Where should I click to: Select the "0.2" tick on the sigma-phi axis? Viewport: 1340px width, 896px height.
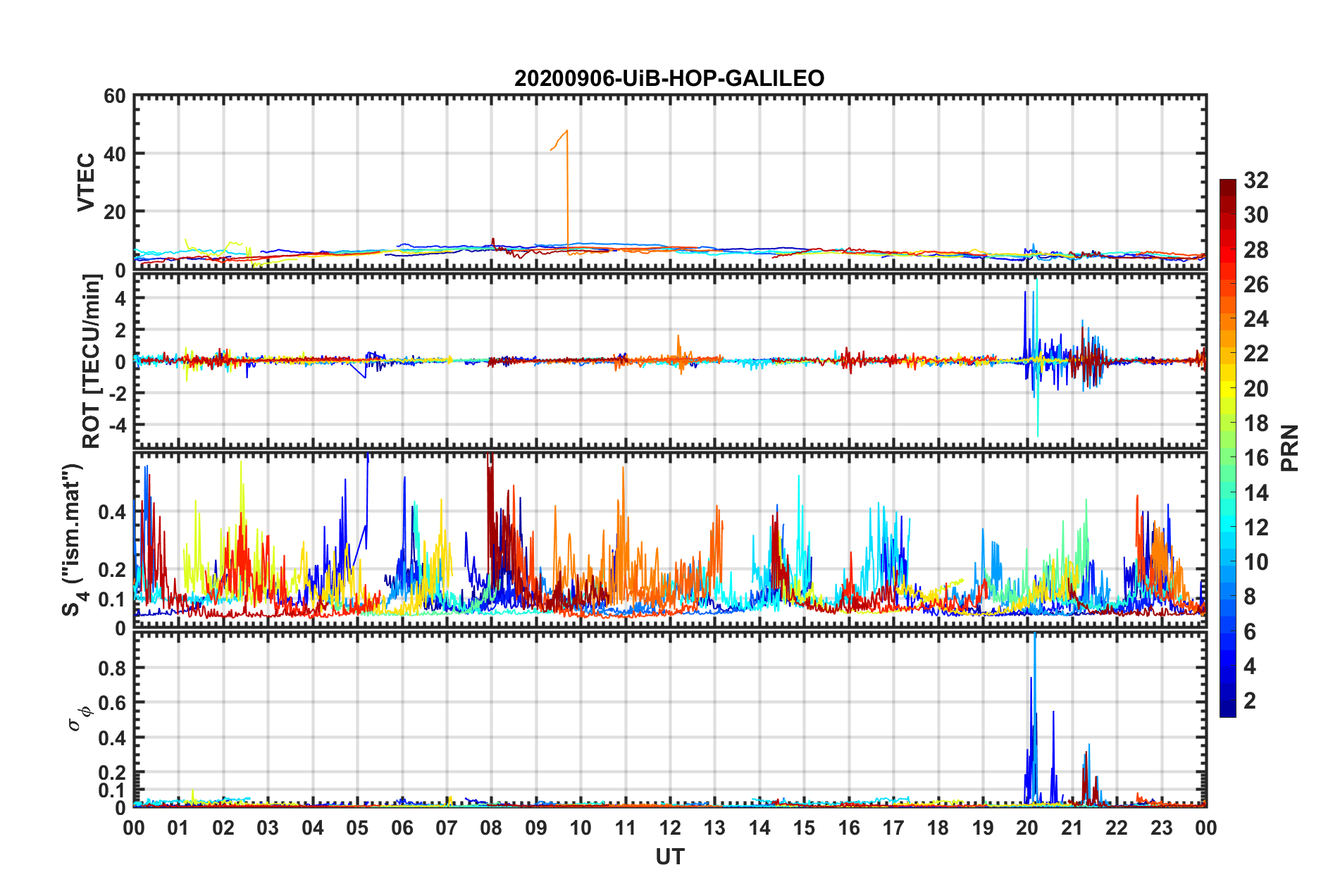point(112,773)
